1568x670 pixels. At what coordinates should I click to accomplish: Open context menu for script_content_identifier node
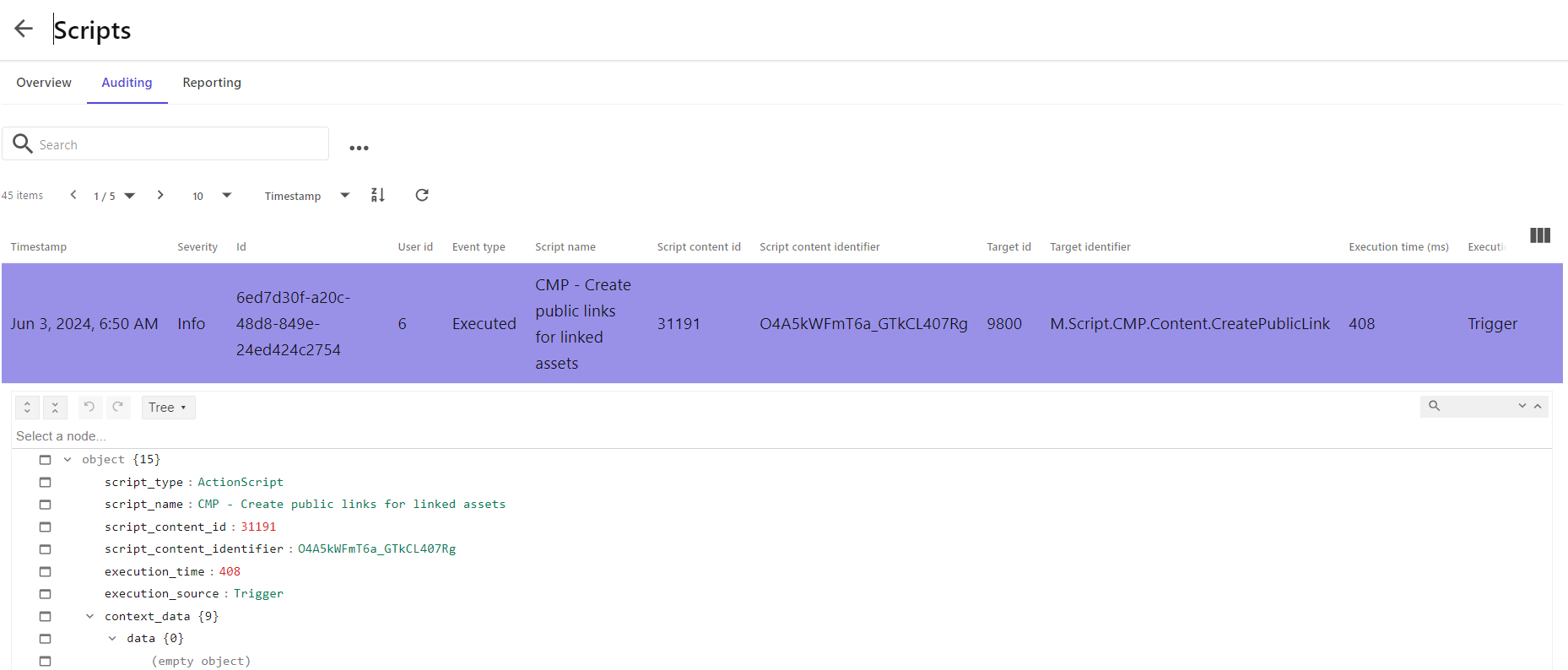point(46,549)
